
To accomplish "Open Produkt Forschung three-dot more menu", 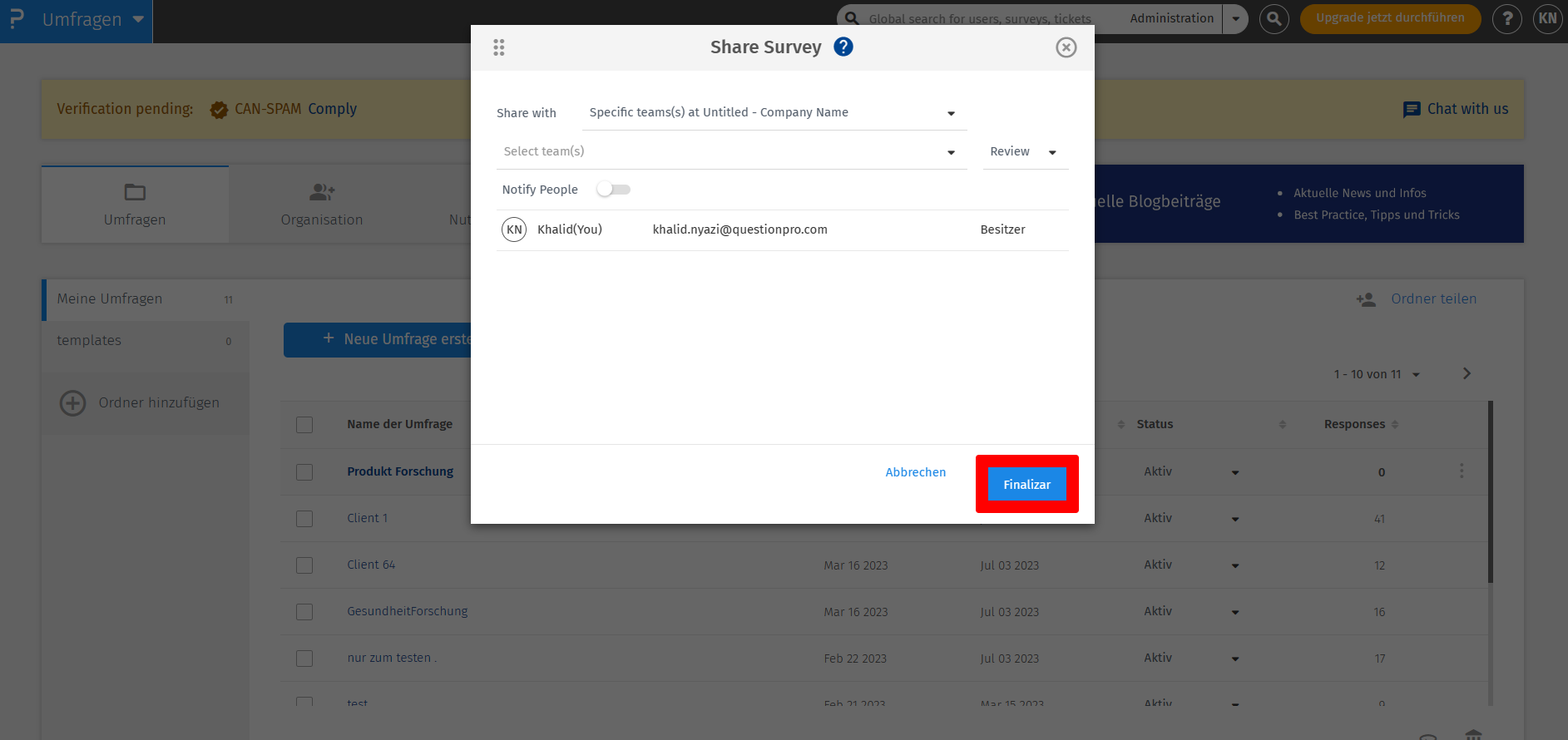I will [1462, 471].
